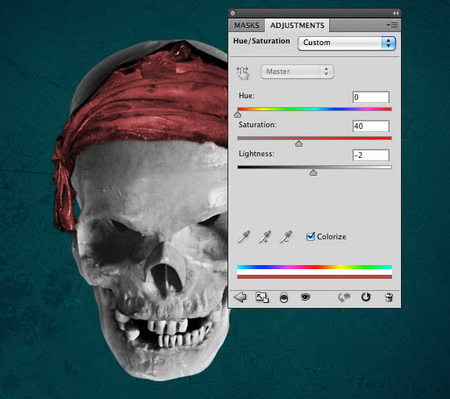Select the Add to Sample eyedropper
Screen dimensions: 450x399
point(265,237)
